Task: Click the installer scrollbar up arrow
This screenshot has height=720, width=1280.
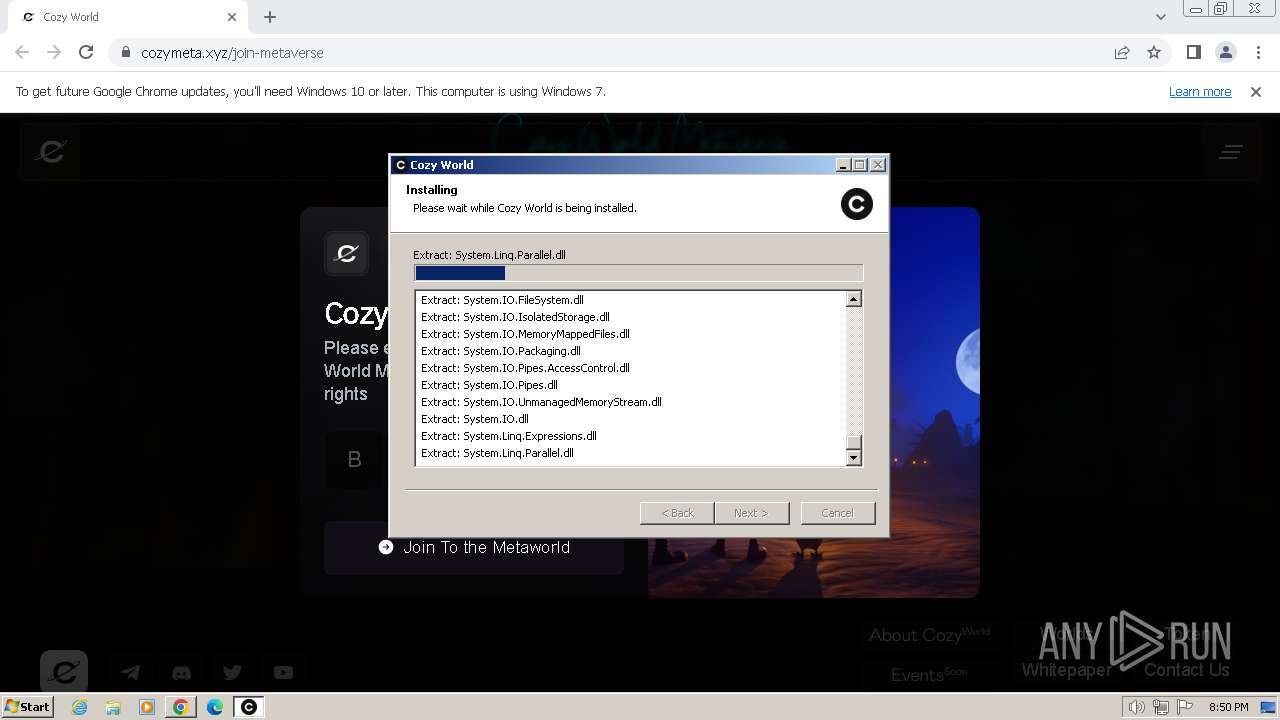Action: [x=854, y=299]
